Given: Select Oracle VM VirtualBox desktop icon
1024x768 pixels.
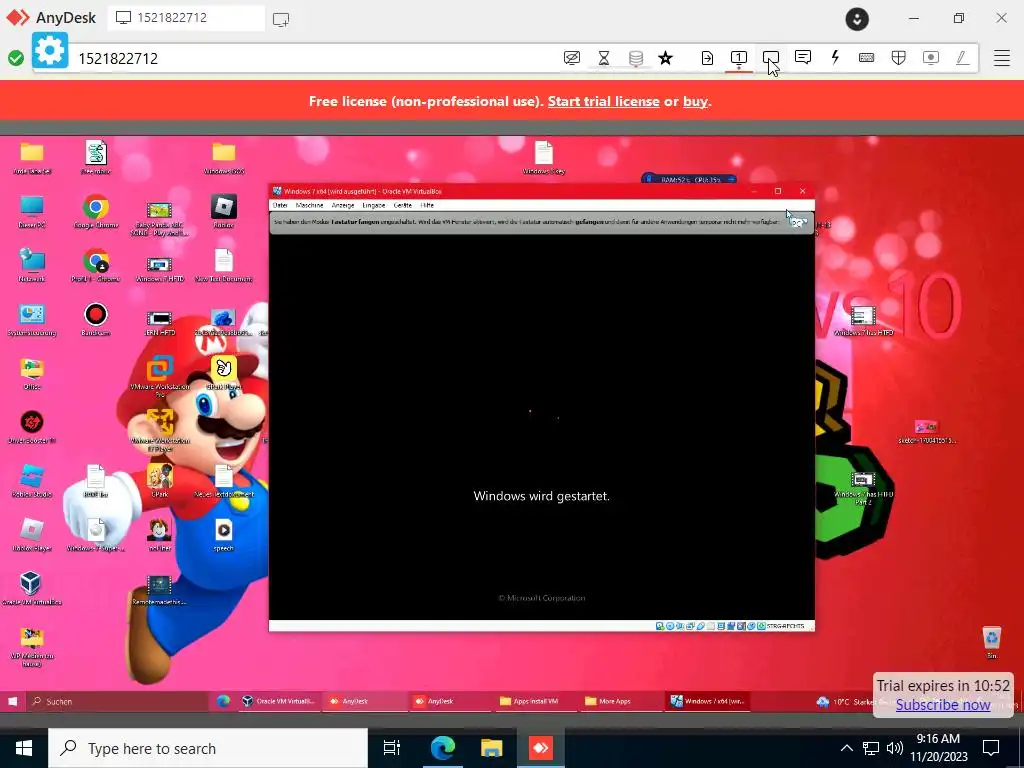Looking at the screenshot, I should pyautogui.click(x=31, y=588).
